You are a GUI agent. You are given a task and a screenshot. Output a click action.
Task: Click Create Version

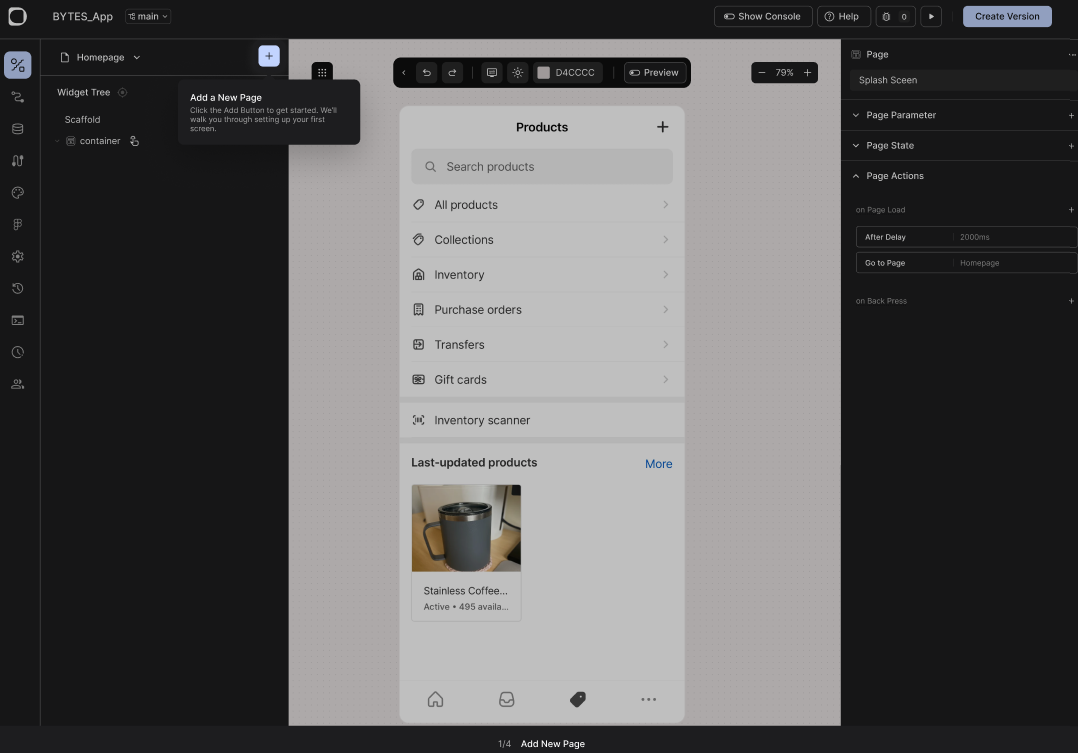pyautogui.click(x=1007, y=17)
